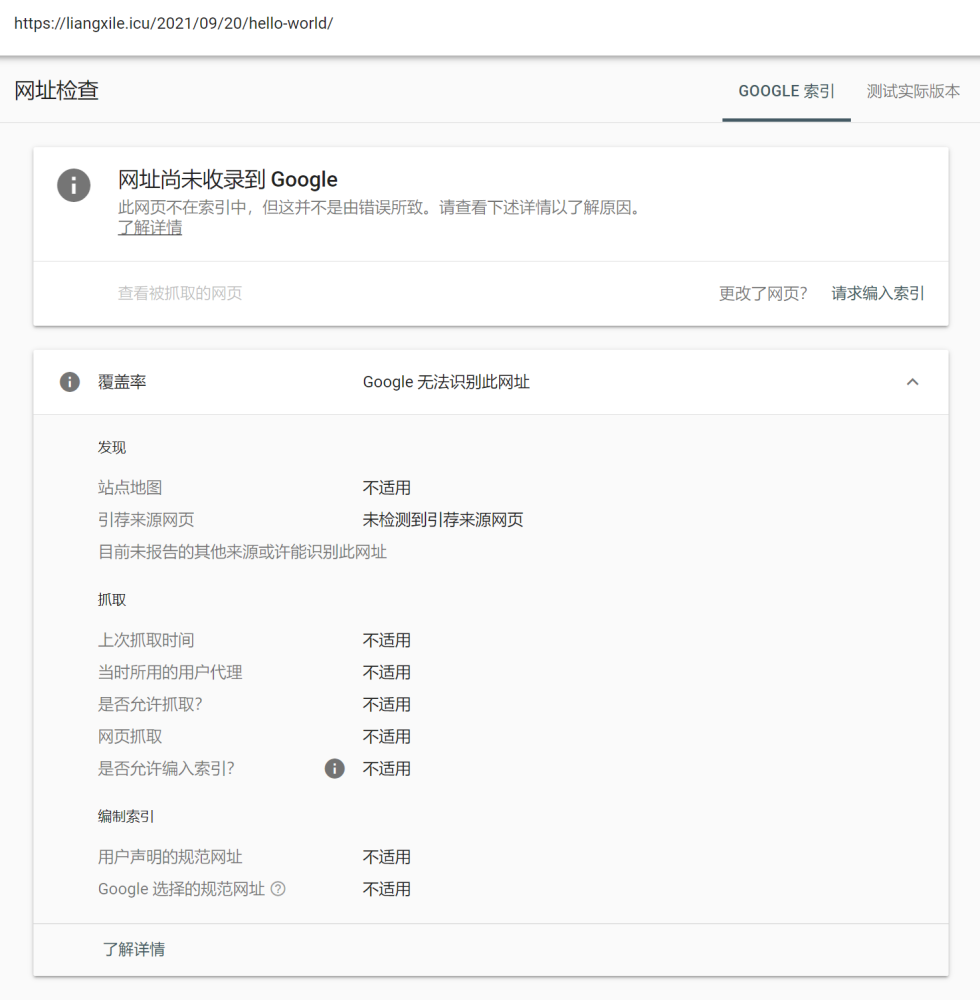Click the 编制索引 section heading
This screenshot has width=980, height=1000.
pos(126,816)
